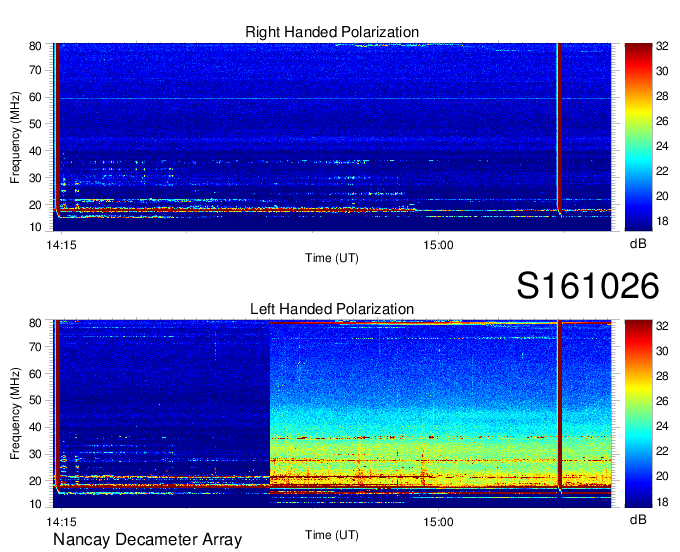Click the 30 dB tick on Left Handed colorbar
The image size is (680, 552).
(x=662, y=351)
